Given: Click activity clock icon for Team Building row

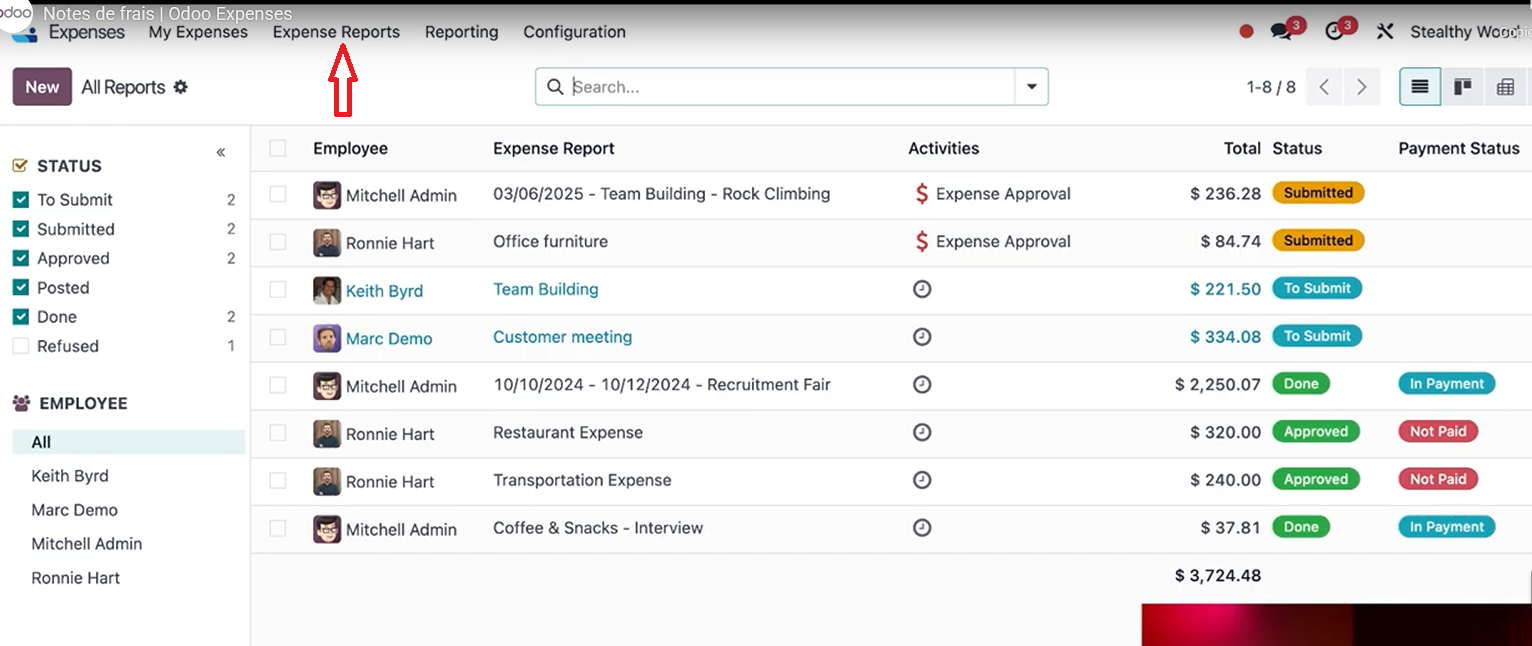Looking at the screenshot, I should (x=922, y=289).
